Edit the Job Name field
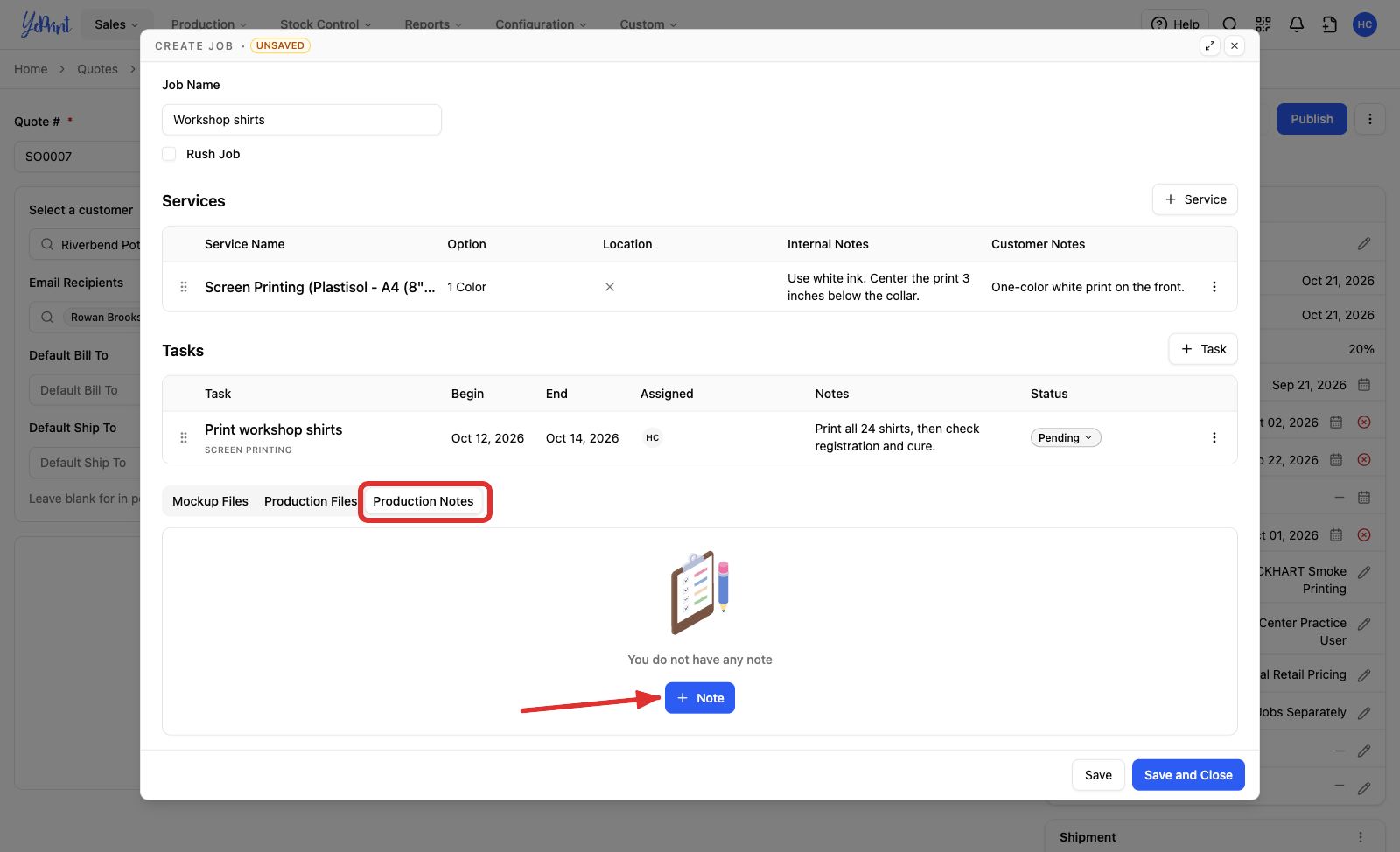The image size is (1400, 852). point(302,120)
